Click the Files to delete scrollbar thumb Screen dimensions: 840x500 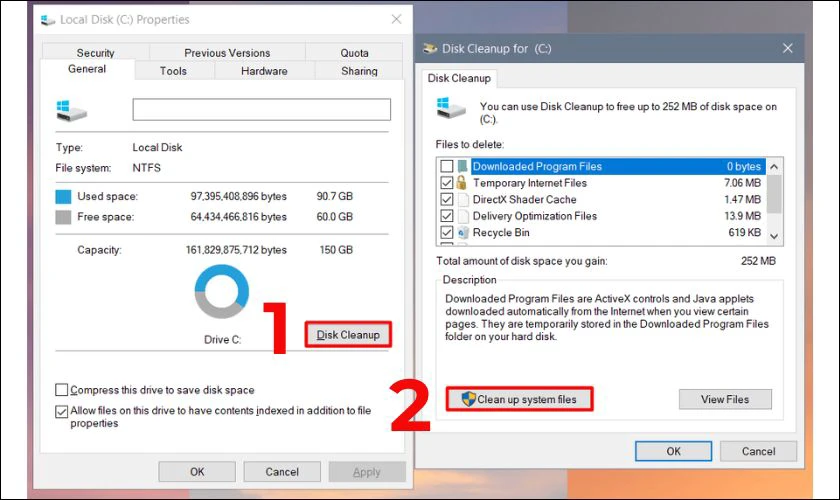coord(774,193)
